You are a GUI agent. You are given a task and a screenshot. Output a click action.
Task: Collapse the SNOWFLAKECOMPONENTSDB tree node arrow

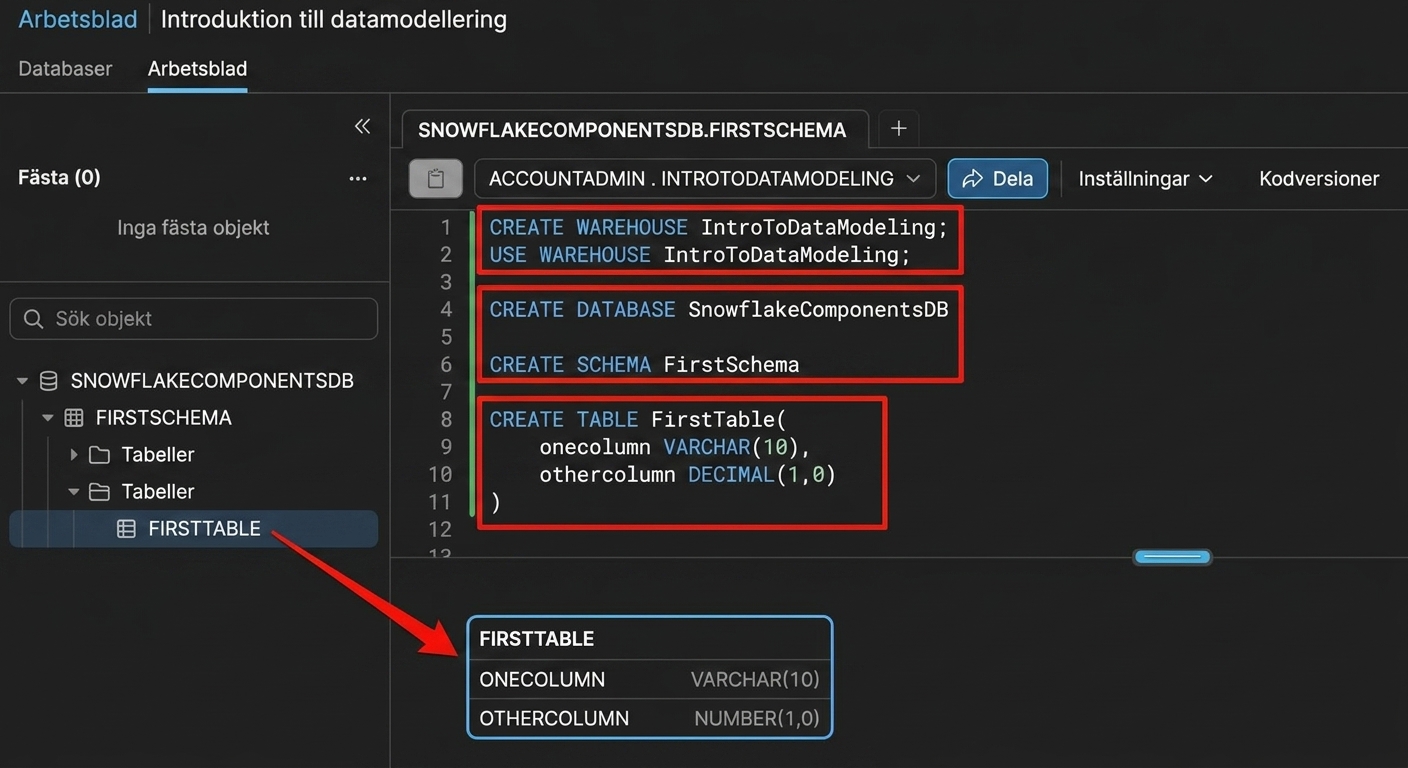[x=23, y=381]
